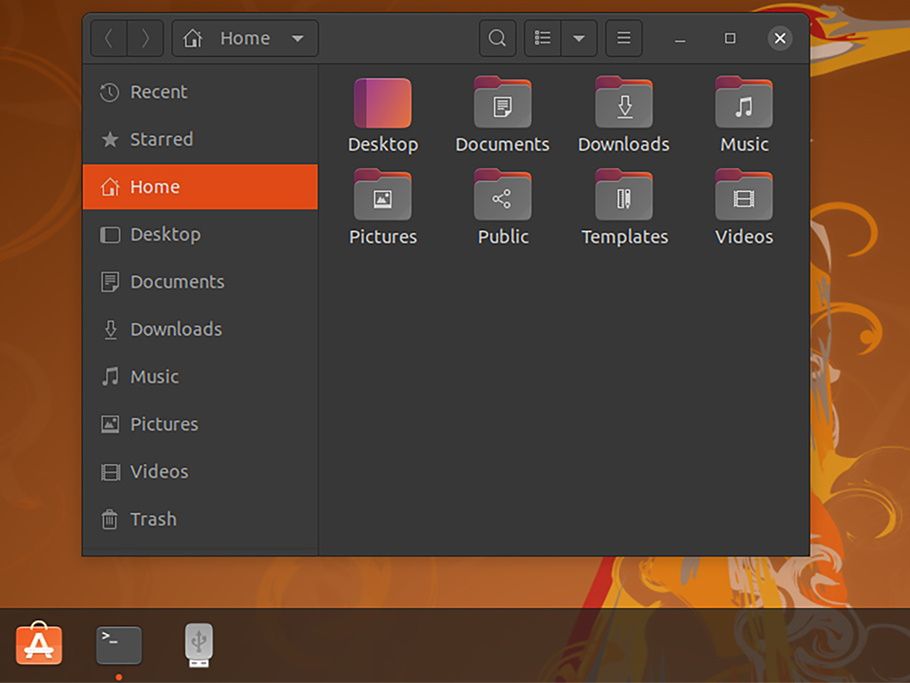
Task: Open the hamburger main menu
Action: coord(623,39)
